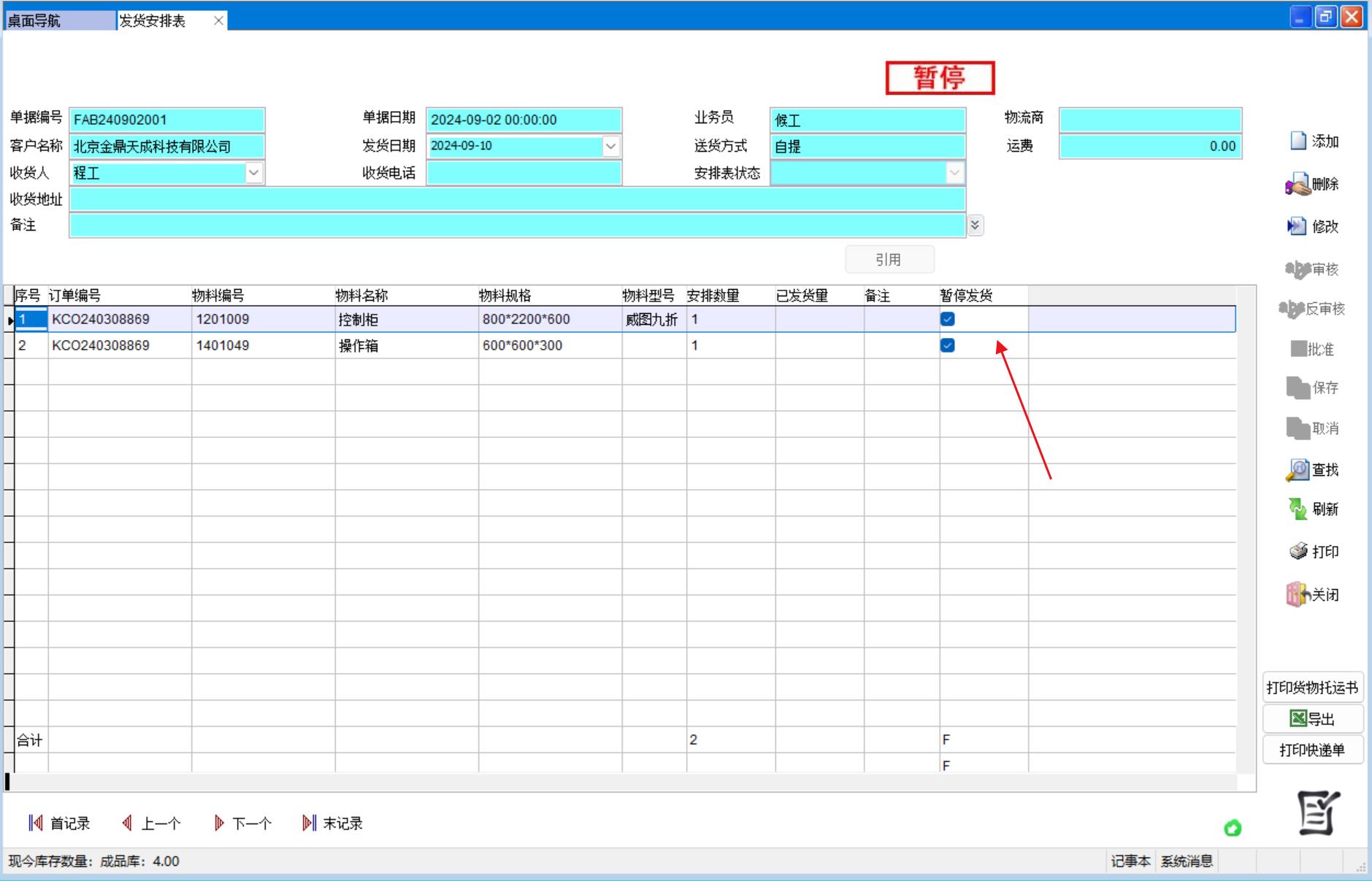Click the 添加 (Add) document icon
Viewport: 1372px width, 881px height.
tap(1298, 141)
